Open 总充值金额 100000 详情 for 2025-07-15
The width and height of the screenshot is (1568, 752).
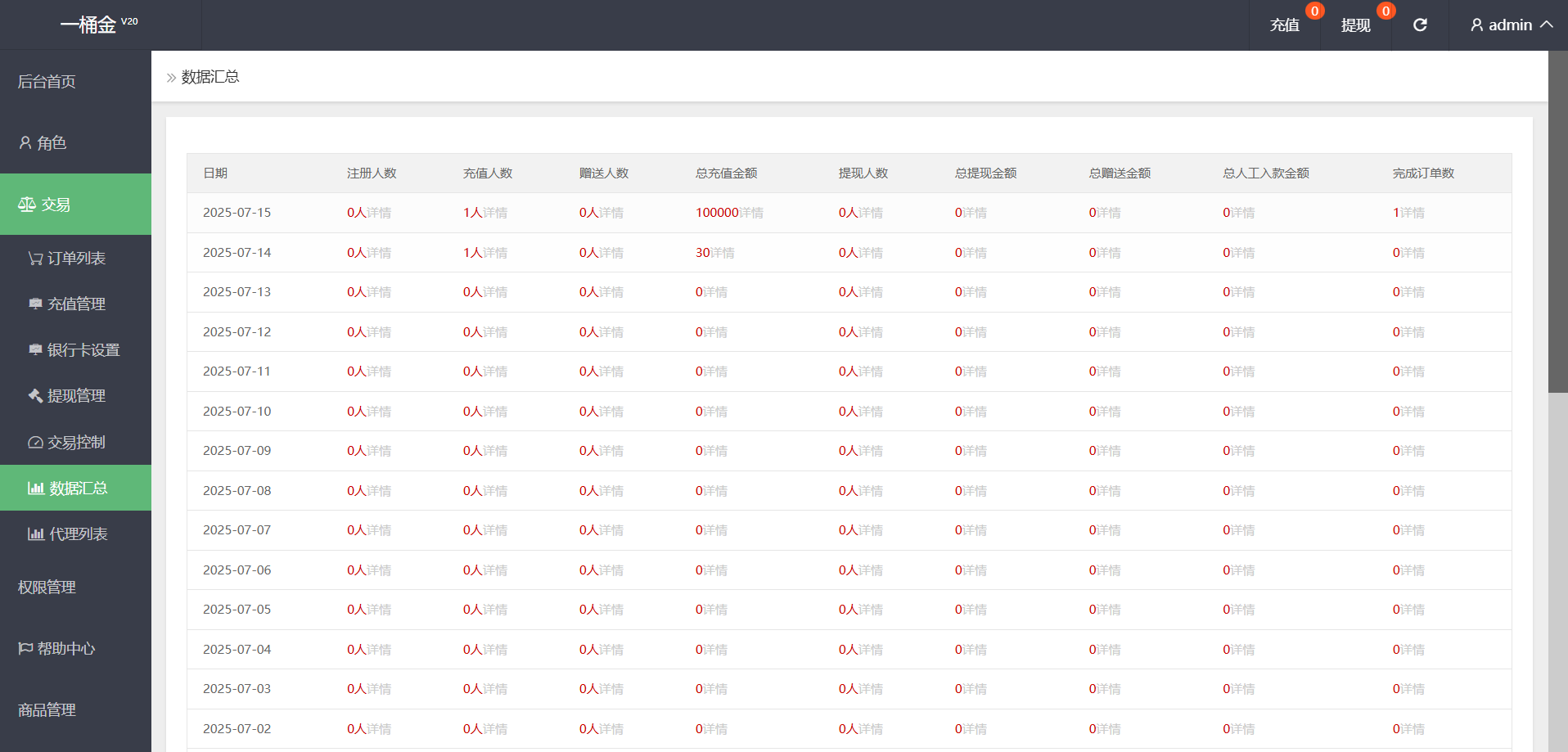click(751, 213)
